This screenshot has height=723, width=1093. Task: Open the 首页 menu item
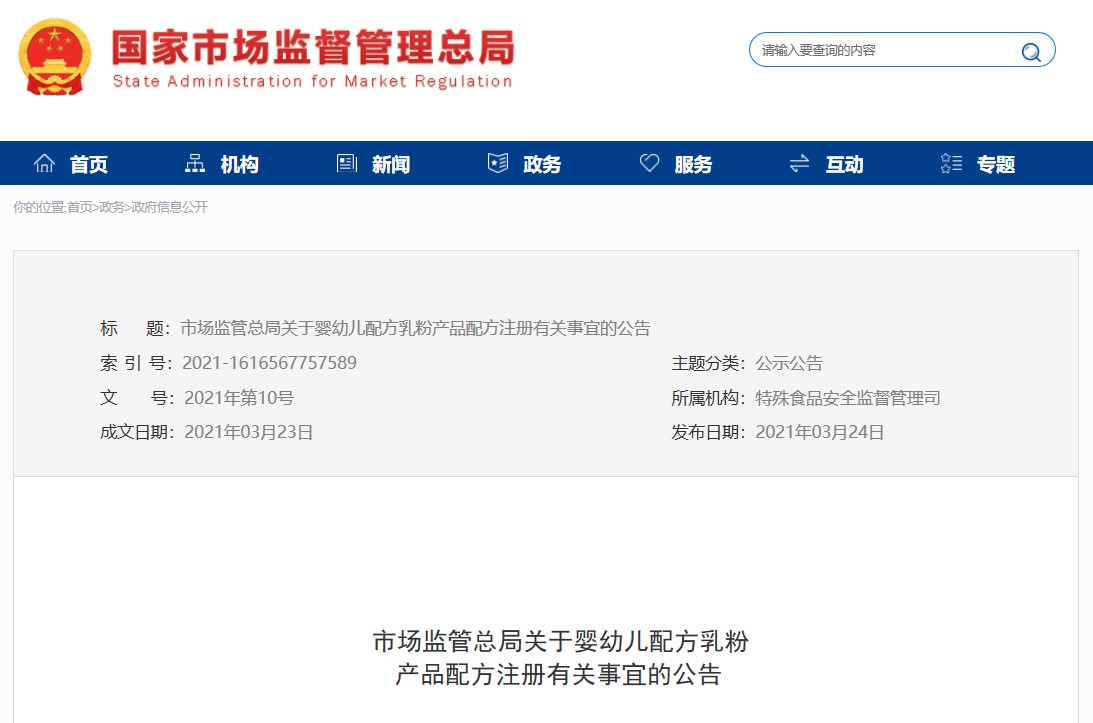point(89,163)
